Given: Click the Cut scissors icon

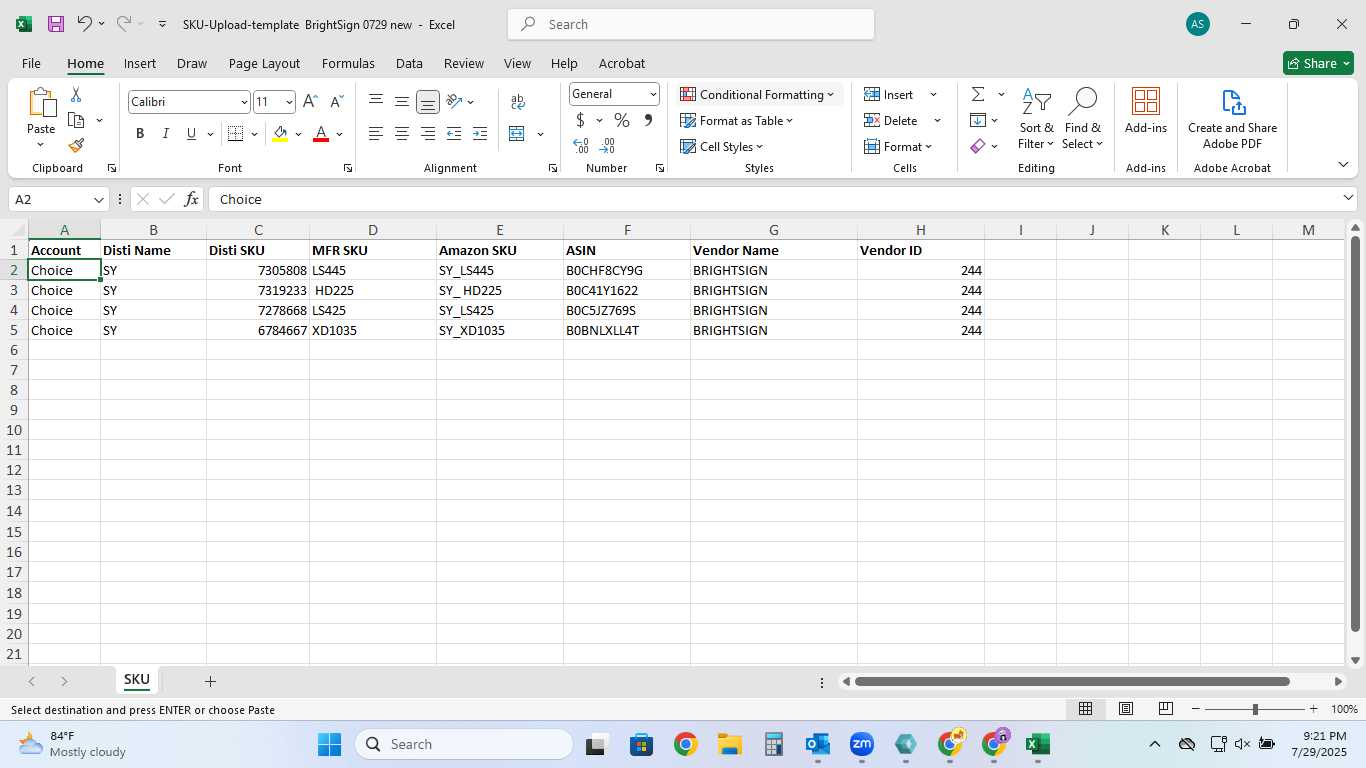Looking at the screenshot, I should (76, 95).
